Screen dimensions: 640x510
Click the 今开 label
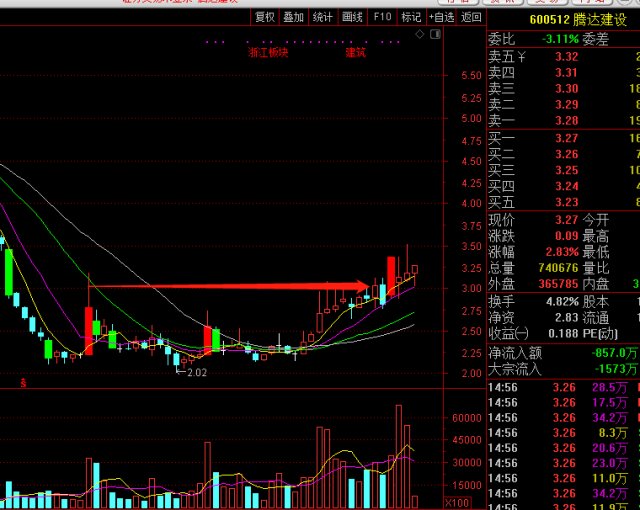596,220
